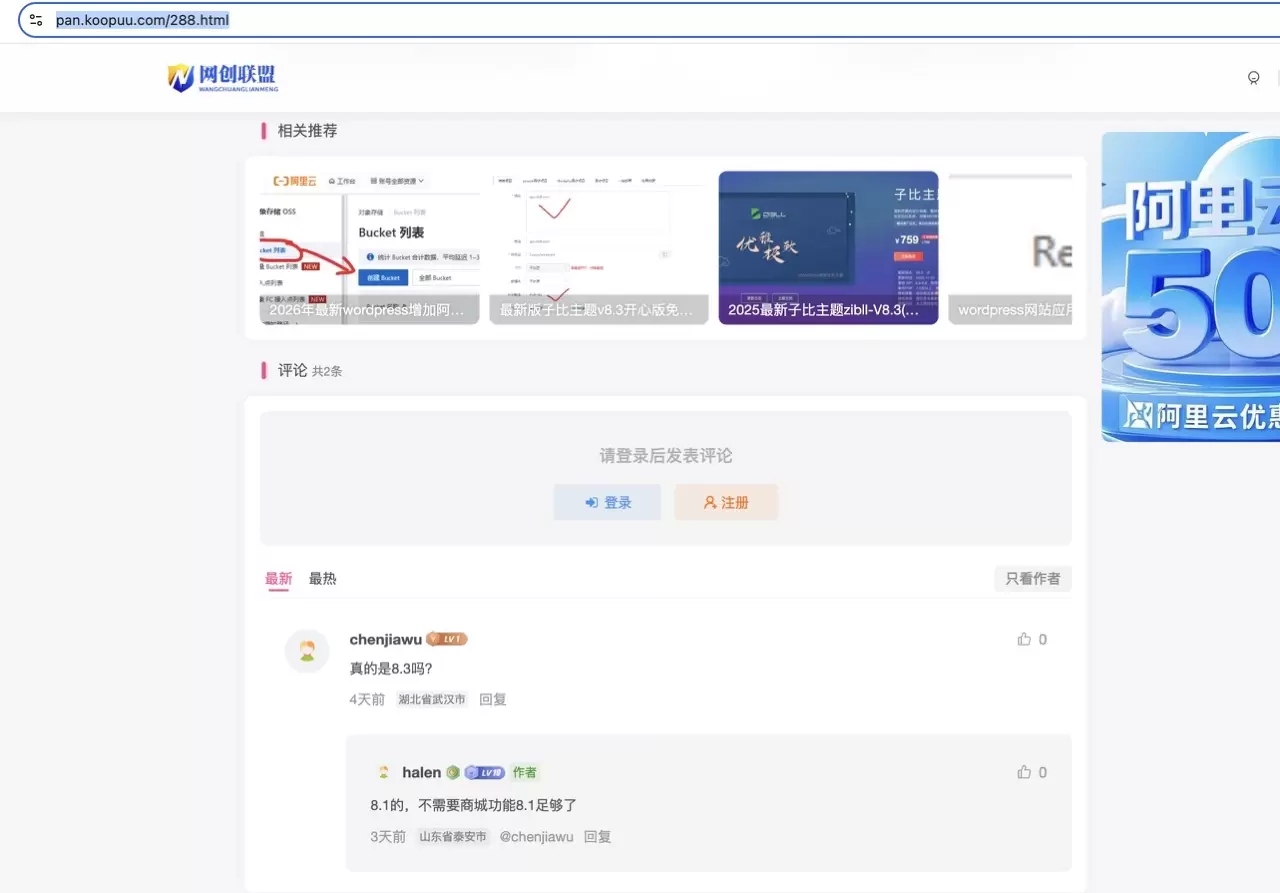This screenshot has width=1280, height=893.
Task: Click chenjiawu's avatar image
Action: (x=307, y=652)
